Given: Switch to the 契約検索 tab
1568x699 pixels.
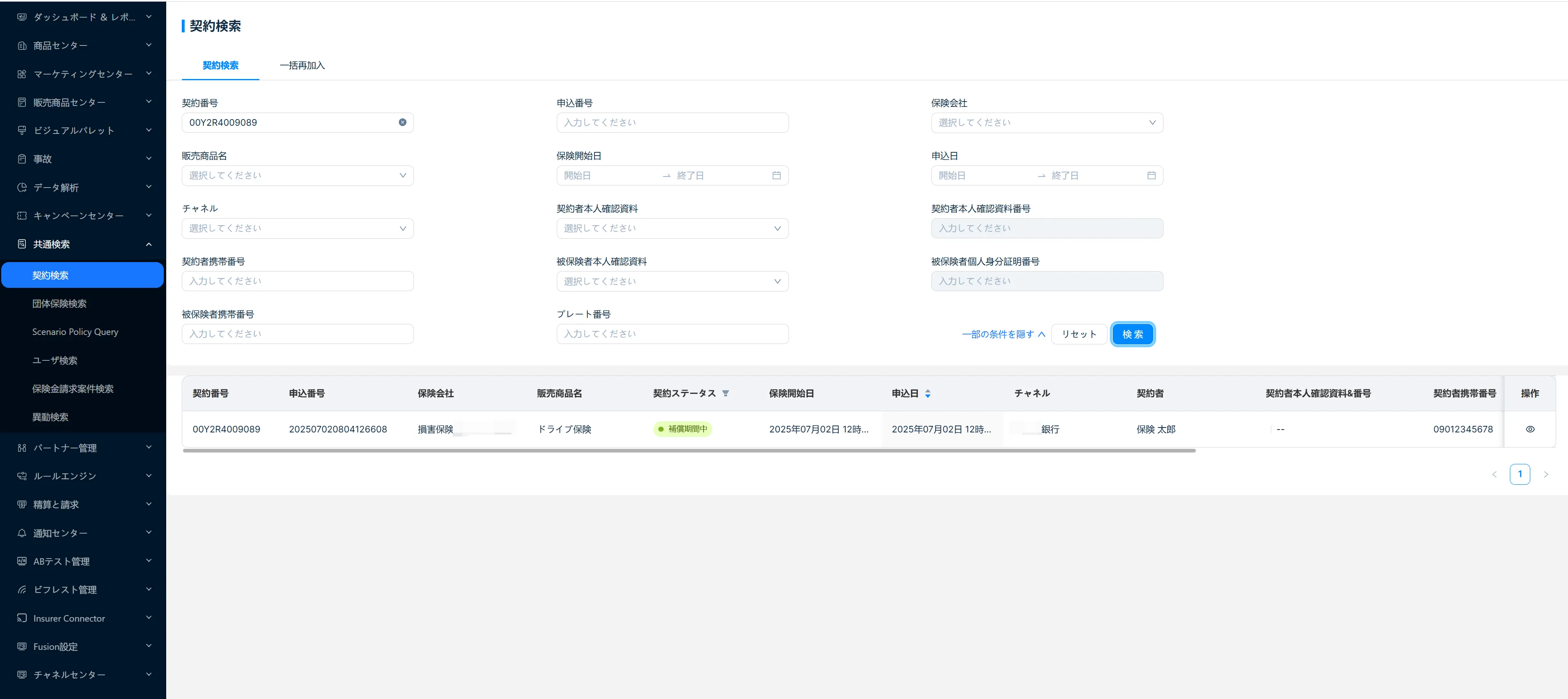Looking at the screenshot, I should pyautogui.click(x=220, y=65).
